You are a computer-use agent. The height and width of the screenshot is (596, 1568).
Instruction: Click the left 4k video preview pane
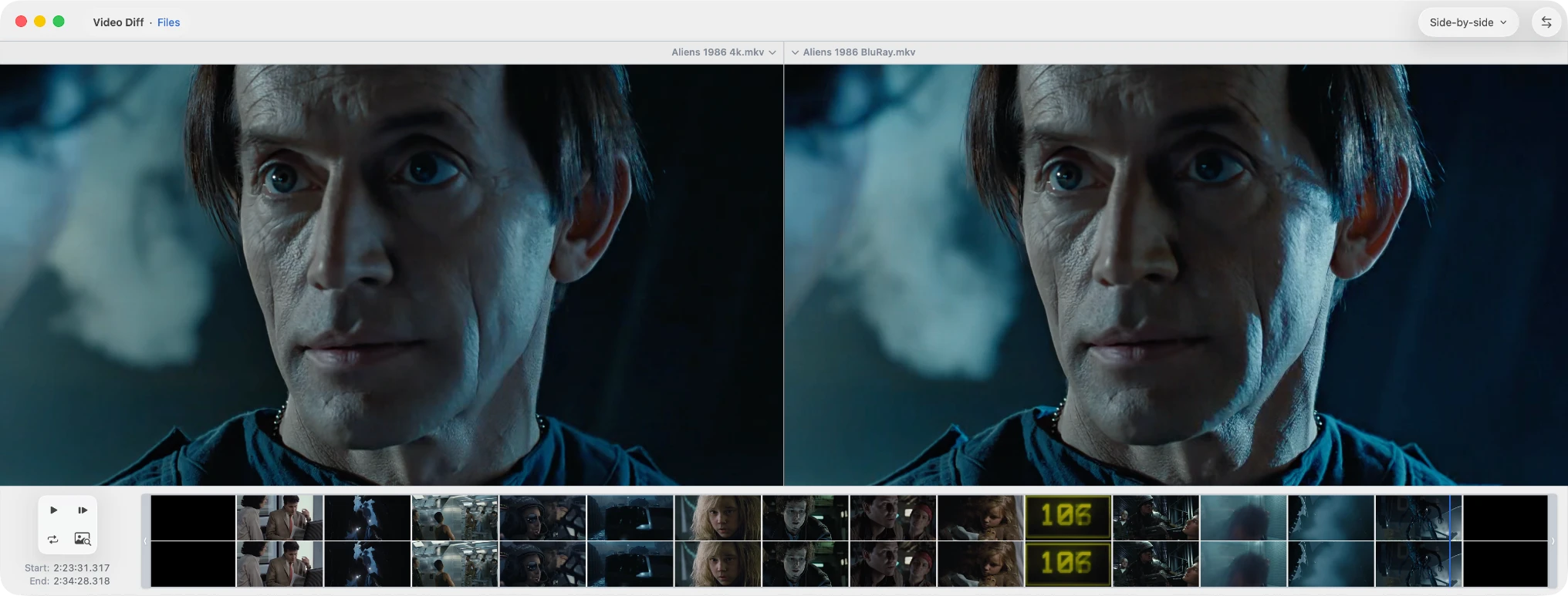tap(391, 275)
